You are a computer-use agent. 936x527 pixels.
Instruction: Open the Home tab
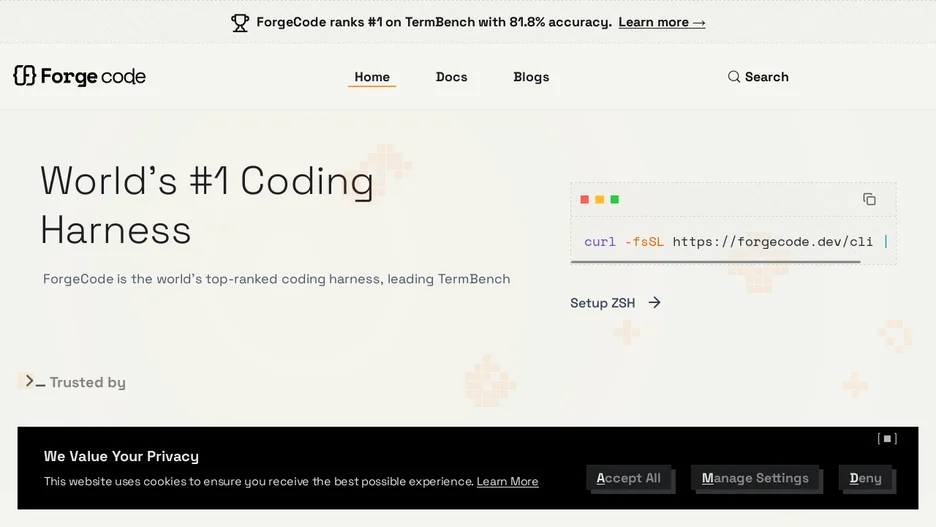(372, 77)
